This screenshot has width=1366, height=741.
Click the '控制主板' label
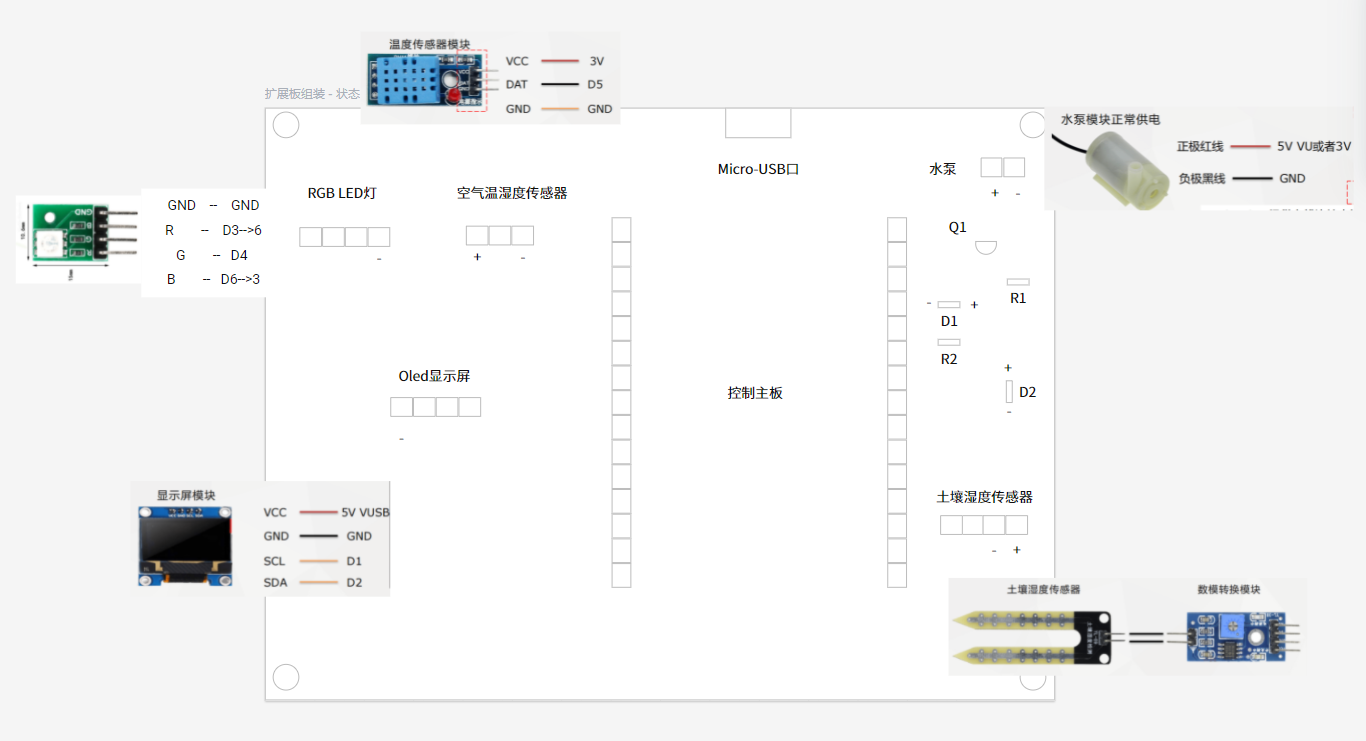755,393
